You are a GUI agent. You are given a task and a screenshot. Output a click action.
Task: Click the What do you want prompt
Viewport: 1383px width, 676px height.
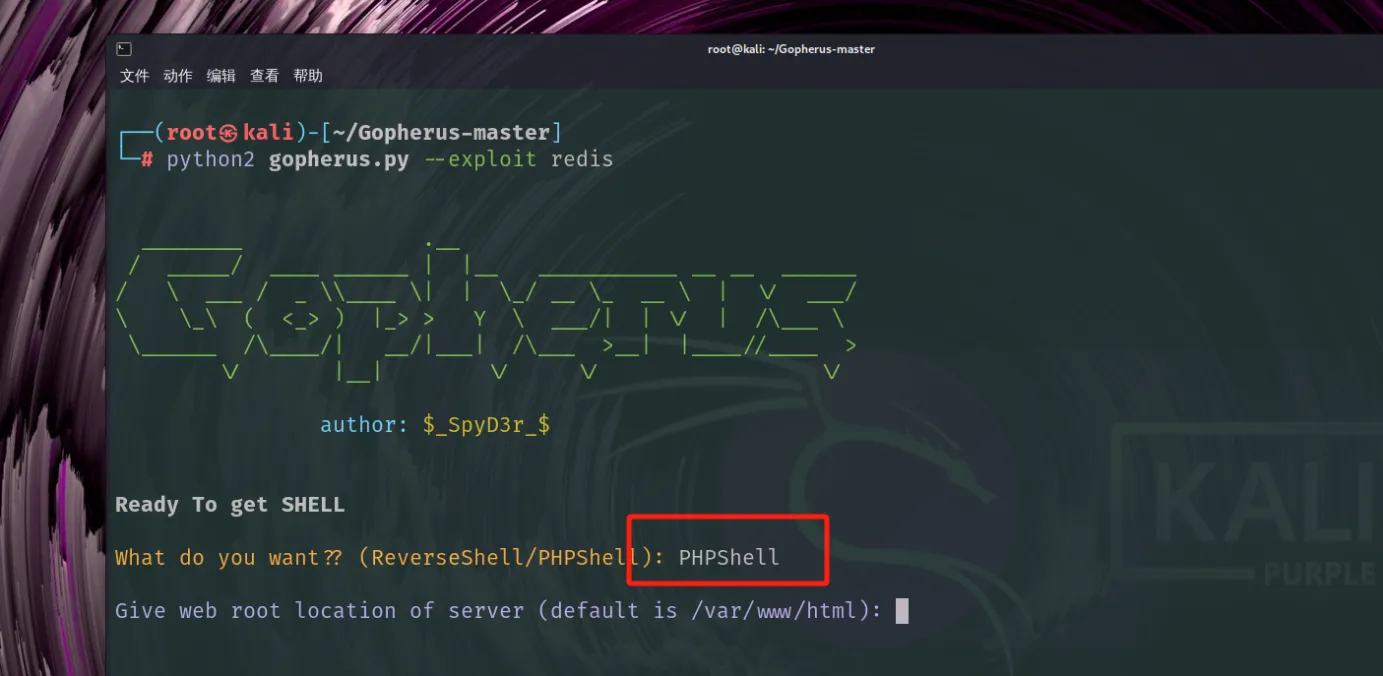390,558
